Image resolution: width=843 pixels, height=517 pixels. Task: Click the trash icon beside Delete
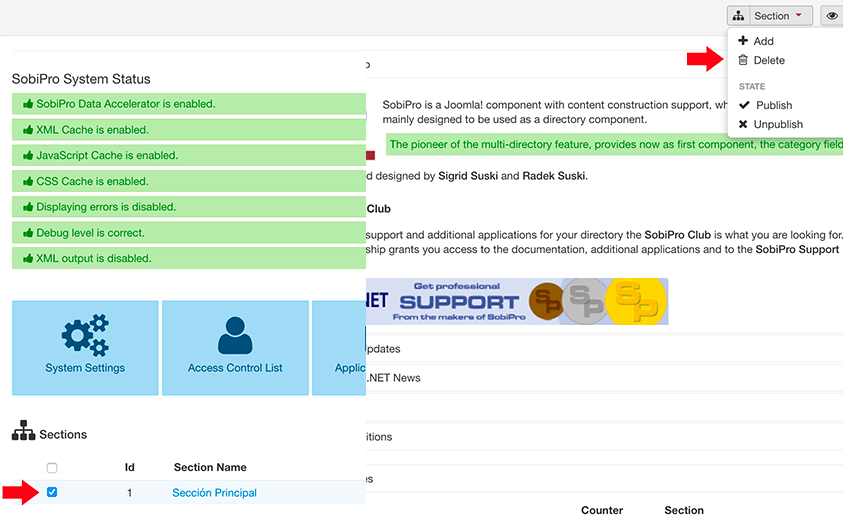743,60
